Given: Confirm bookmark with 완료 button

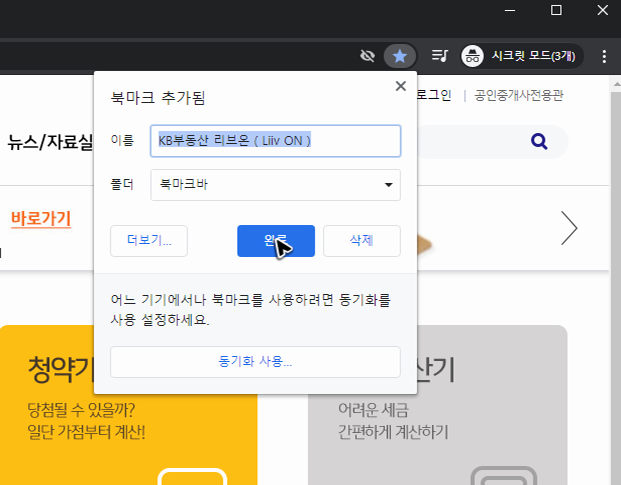Looking at the screenshot, I should coord(276,241).
